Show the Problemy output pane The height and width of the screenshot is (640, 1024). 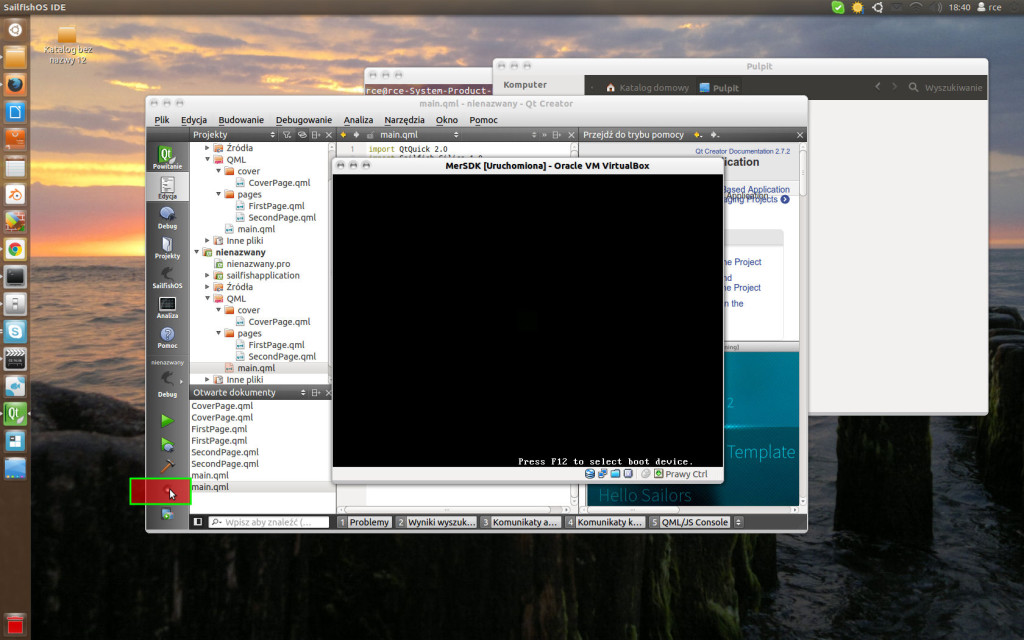[x=364, y=522]
